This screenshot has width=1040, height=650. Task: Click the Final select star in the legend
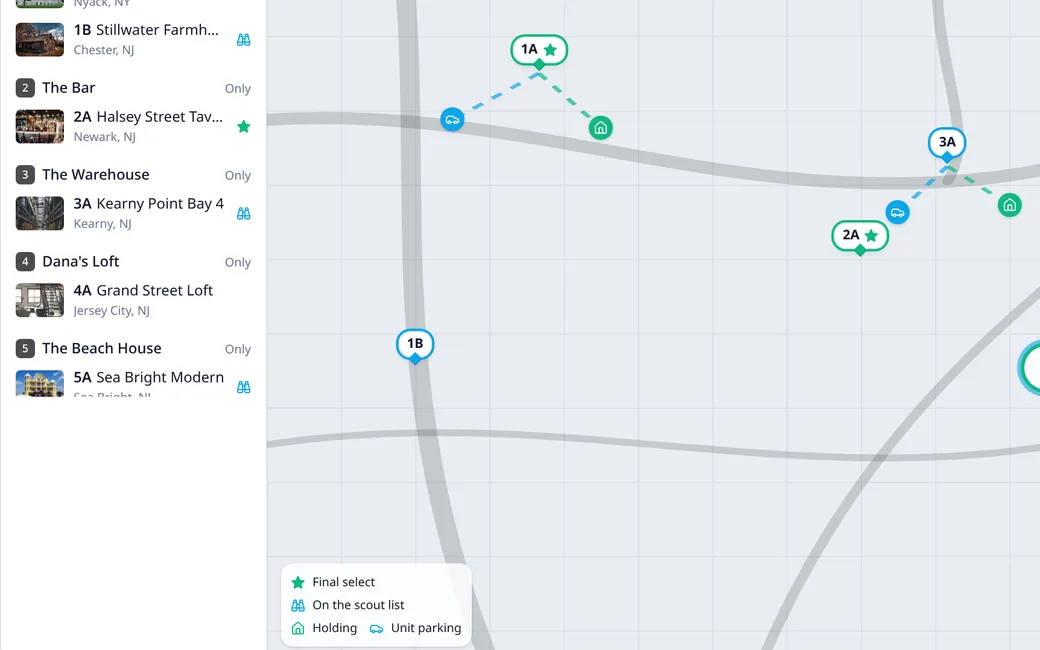point(298,582)
